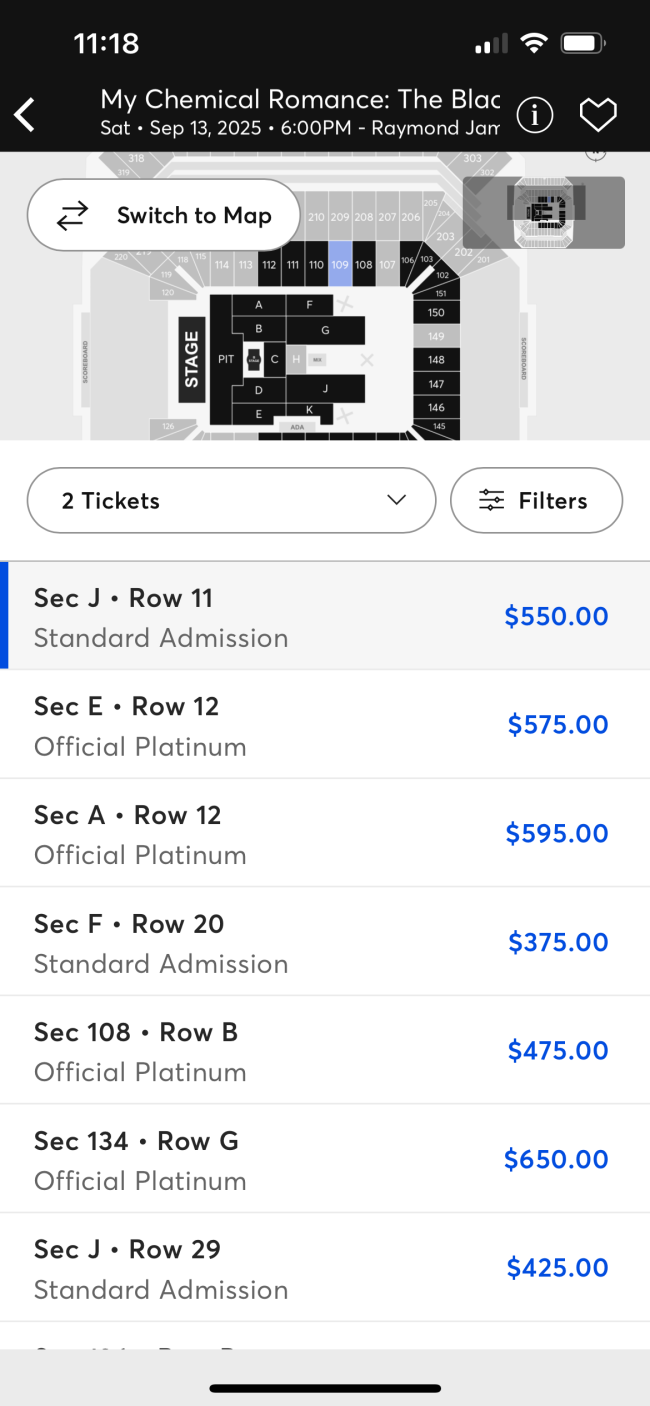This screenshot has height=1406, width=650.
Task: Tap the $475.00 price for Sec 108
Action: pos(557,1051)
